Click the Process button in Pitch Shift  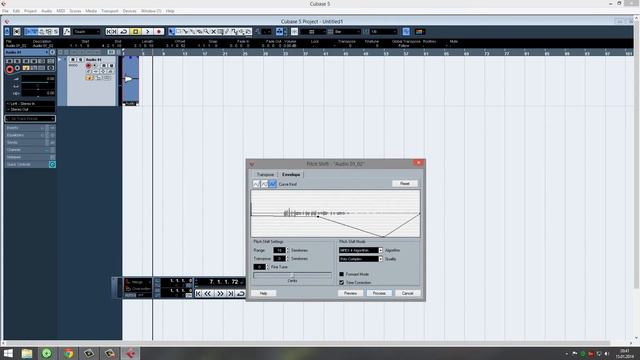(x=379, y=293)
